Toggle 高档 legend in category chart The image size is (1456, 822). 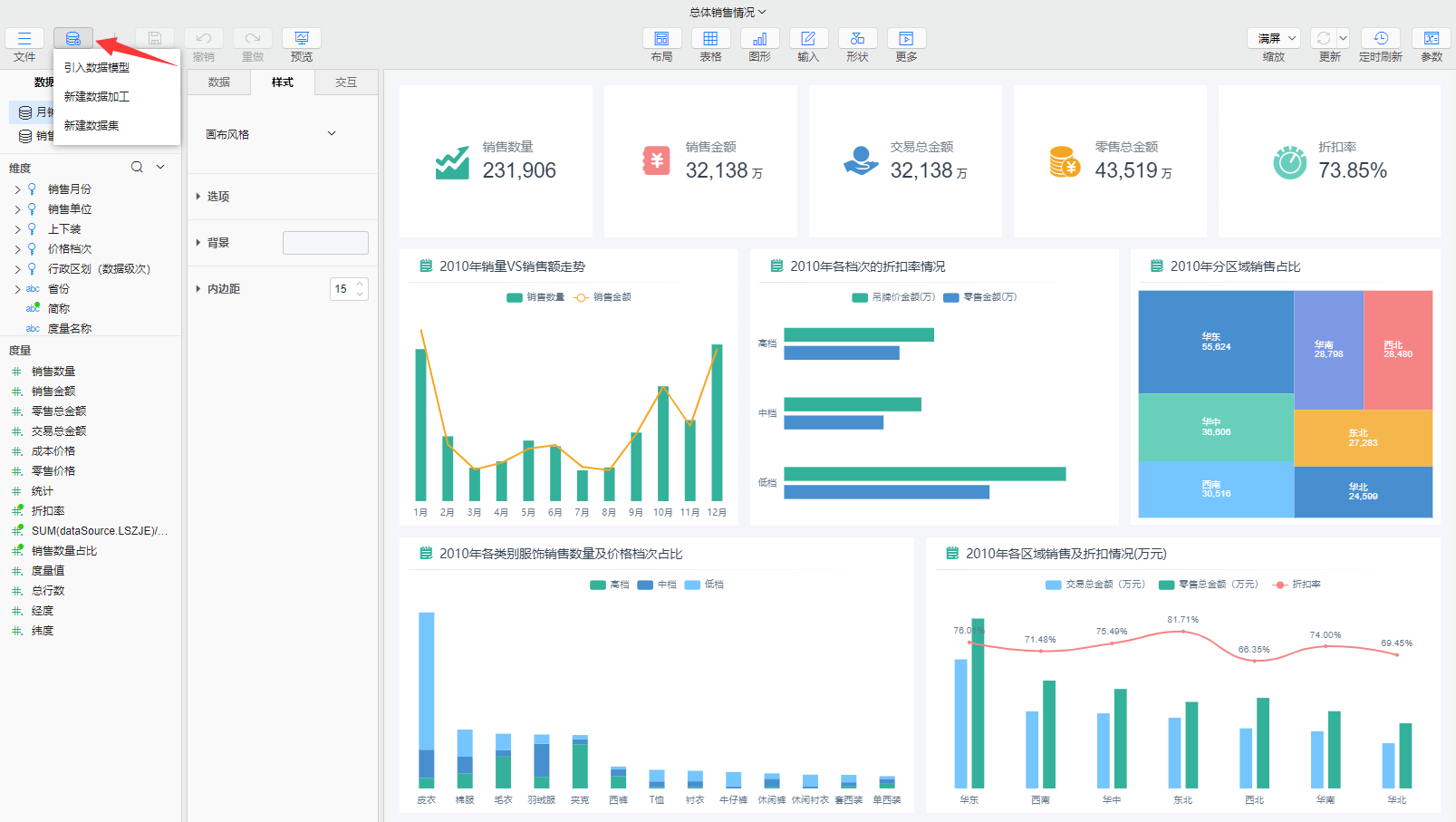pyautogui.click(x=610, y=585)
